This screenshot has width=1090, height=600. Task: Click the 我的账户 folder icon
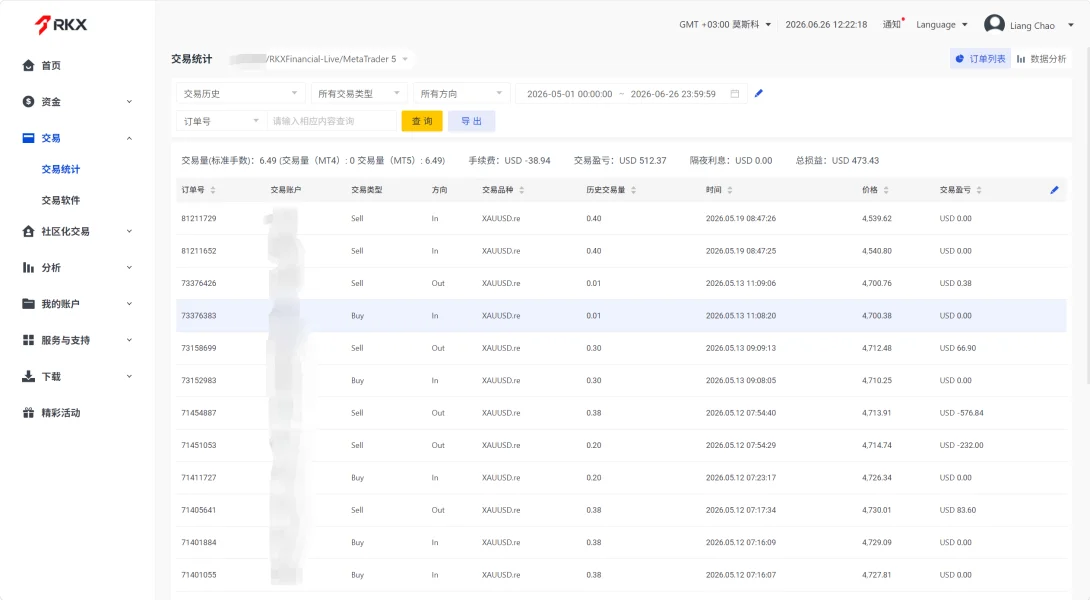(29, 303)
